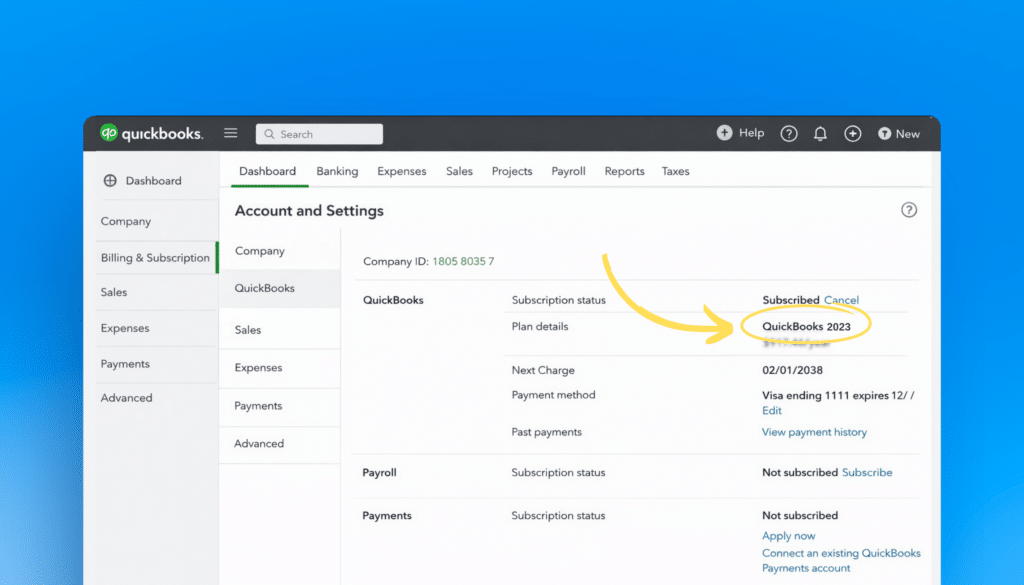Open the hamburger menu icon
This screenshot has width=1024, height=585.
tap(231, 133)
